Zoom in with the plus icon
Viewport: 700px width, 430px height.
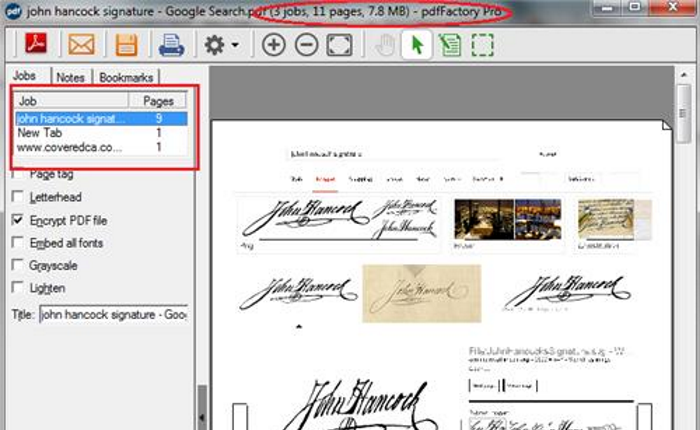click(274, 45)
